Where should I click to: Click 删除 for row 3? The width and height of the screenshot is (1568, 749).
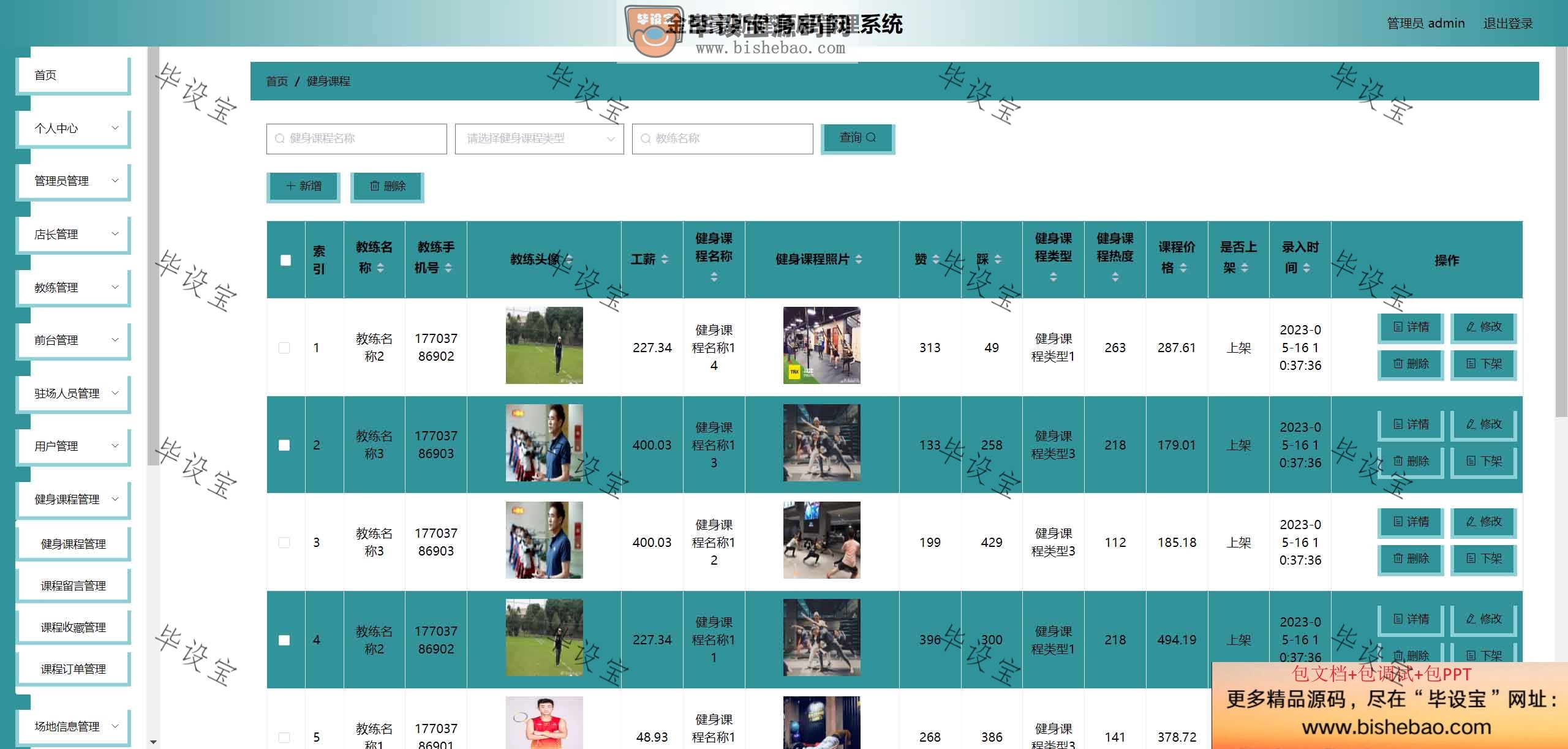tap(1411, 559)
